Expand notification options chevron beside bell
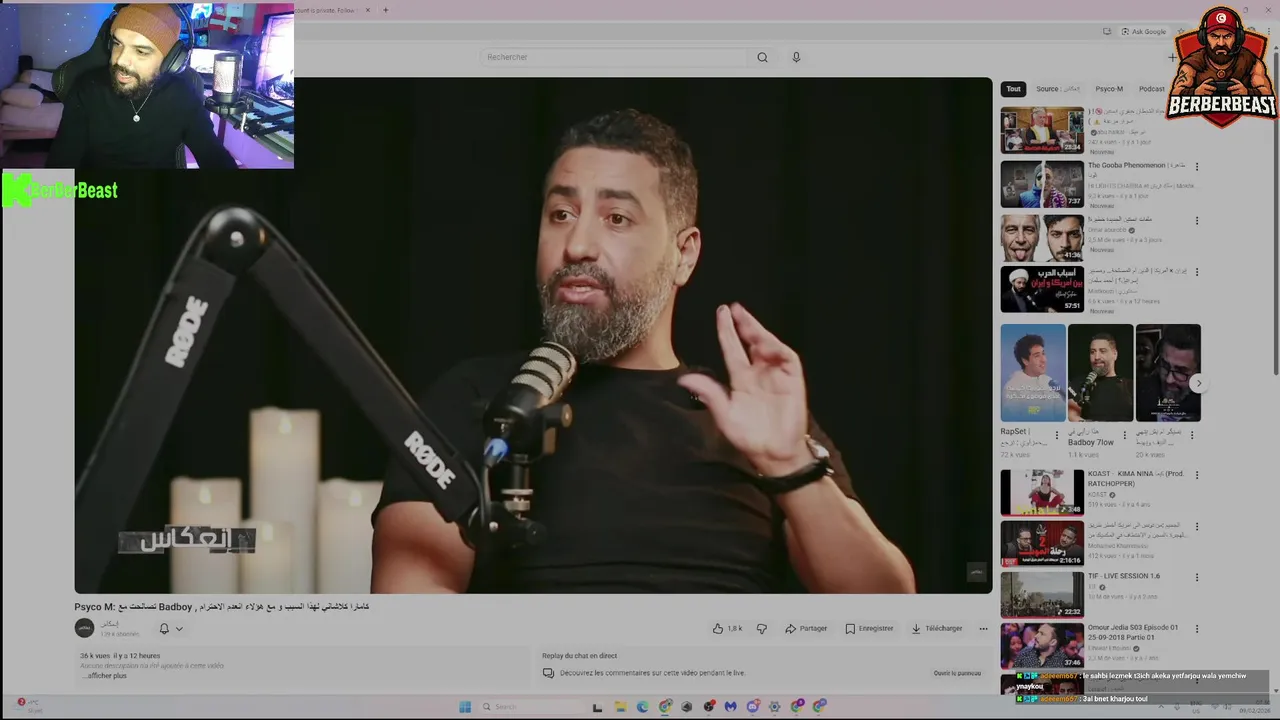The height and width of the screenshot is (720, 1280). coord(179,629)
